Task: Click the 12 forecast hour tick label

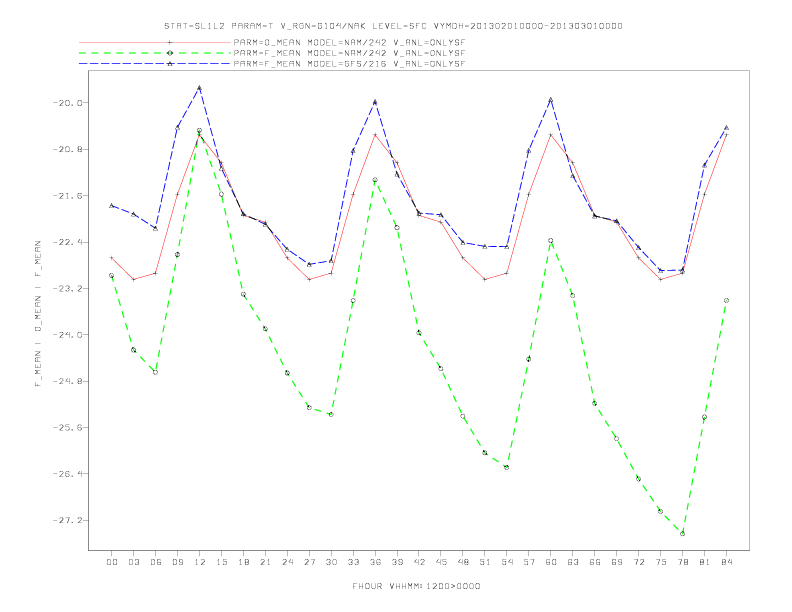Action: click(200, 562)
